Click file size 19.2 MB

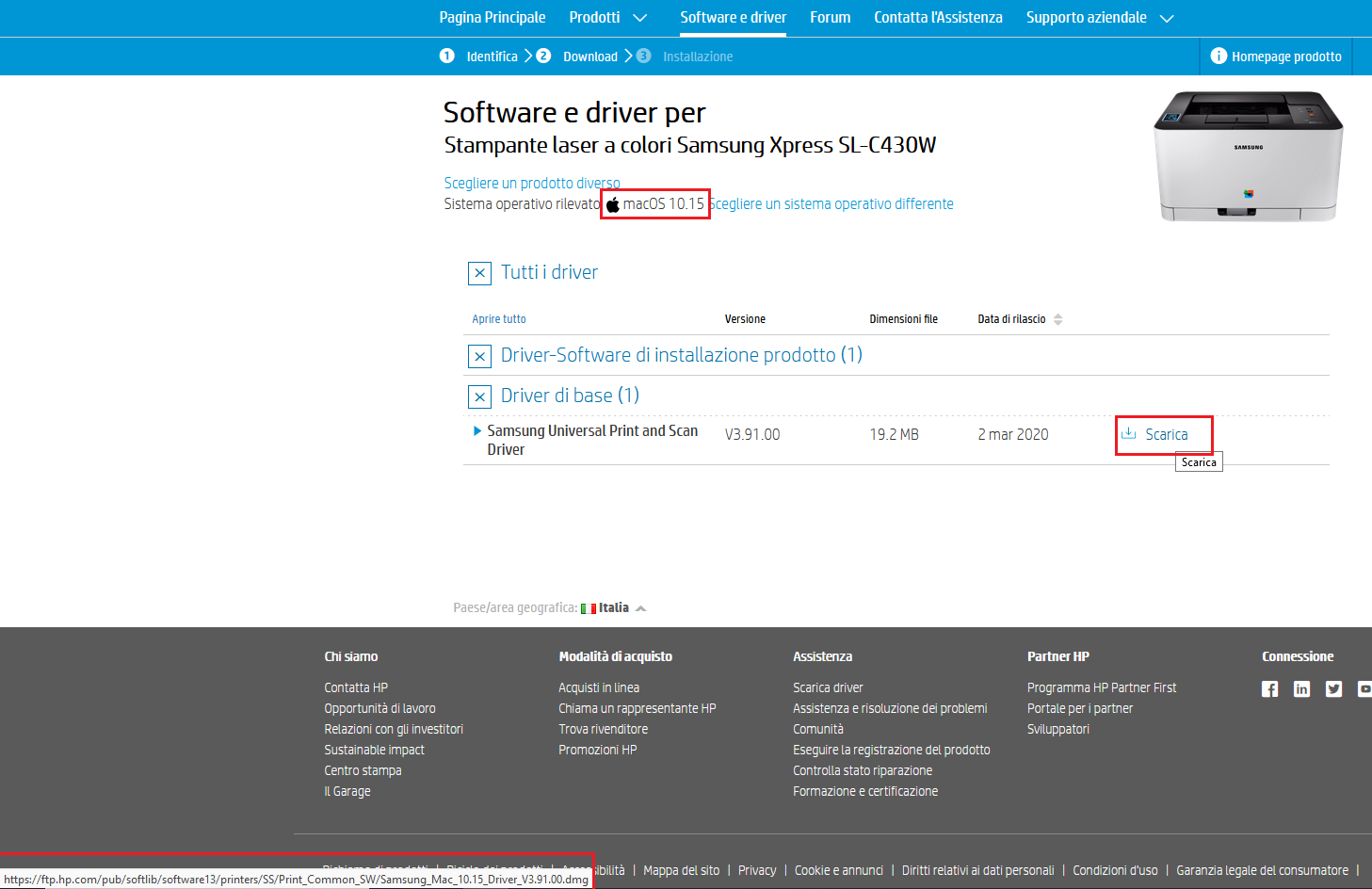tap(895, 434)
